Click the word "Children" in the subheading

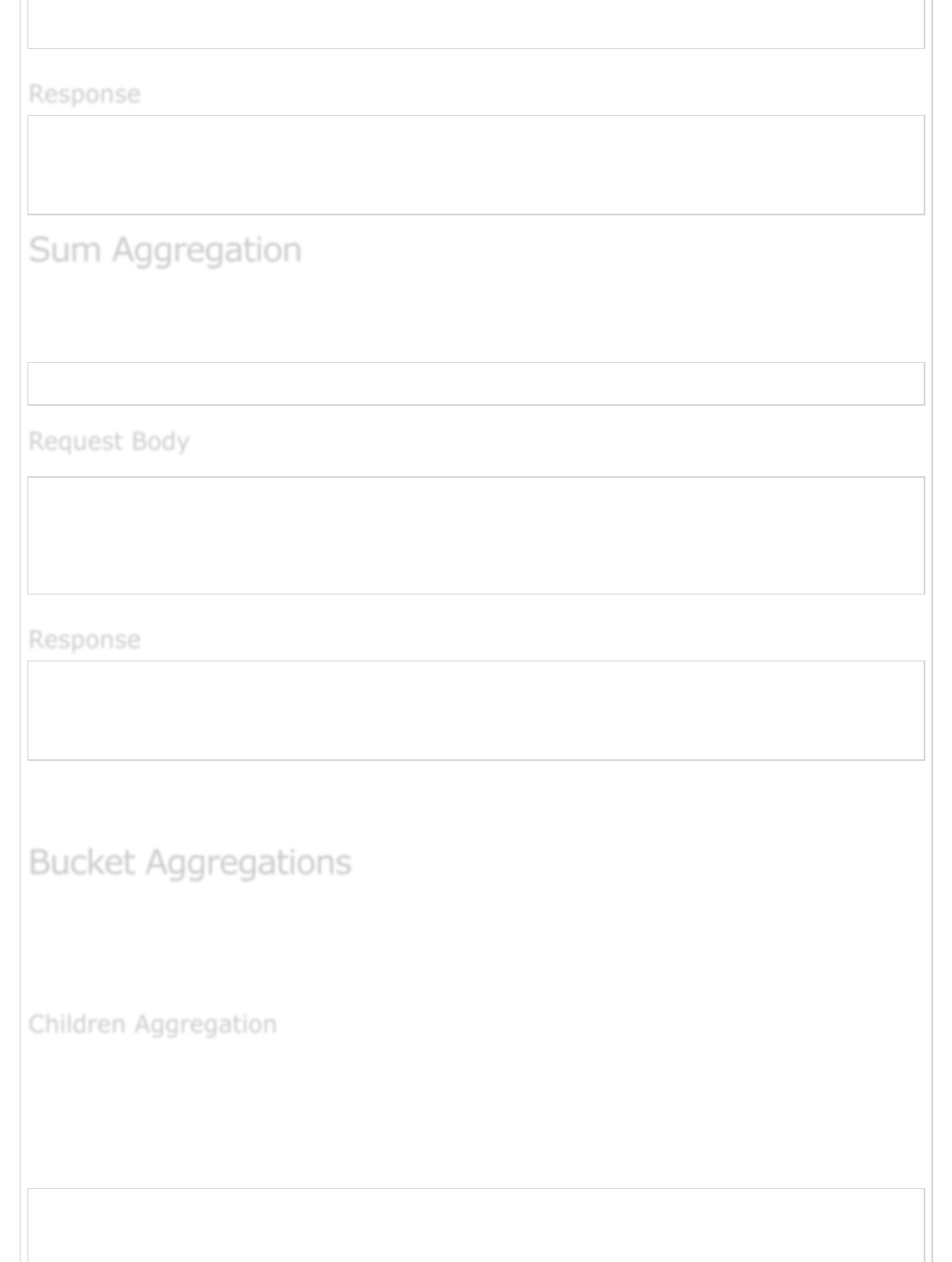pyautogui.click(x=77, y=1024)
